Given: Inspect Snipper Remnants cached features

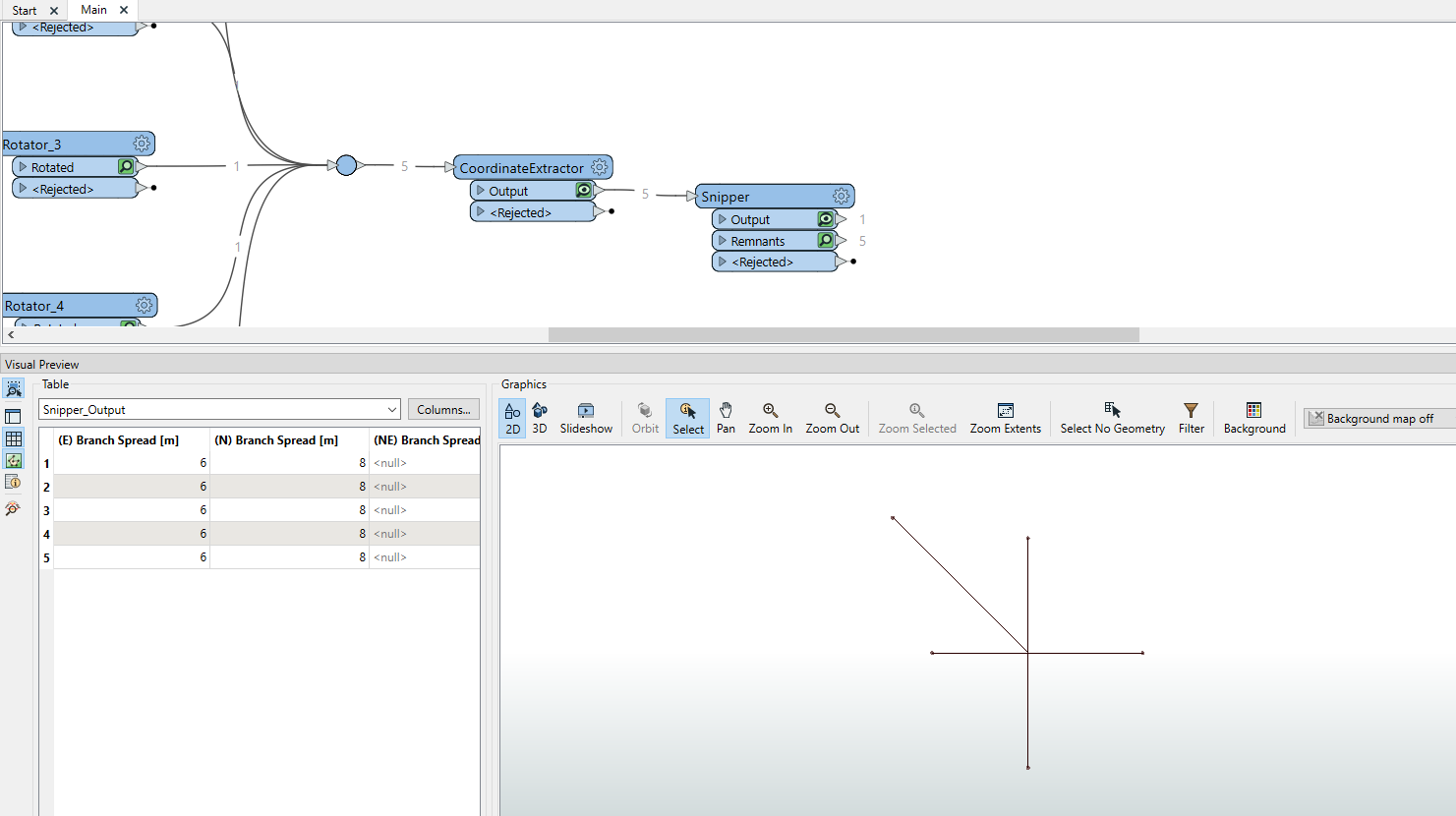Looking at the screenshot, I should (x=826, y=241).
